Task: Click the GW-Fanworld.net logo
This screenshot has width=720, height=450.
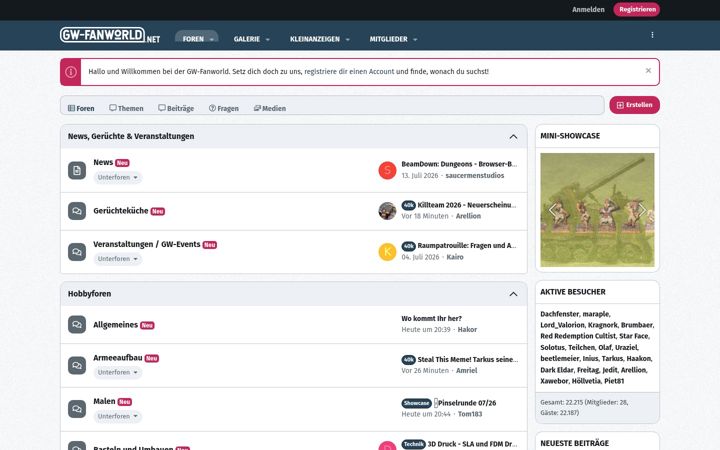Action: point(110,35)
